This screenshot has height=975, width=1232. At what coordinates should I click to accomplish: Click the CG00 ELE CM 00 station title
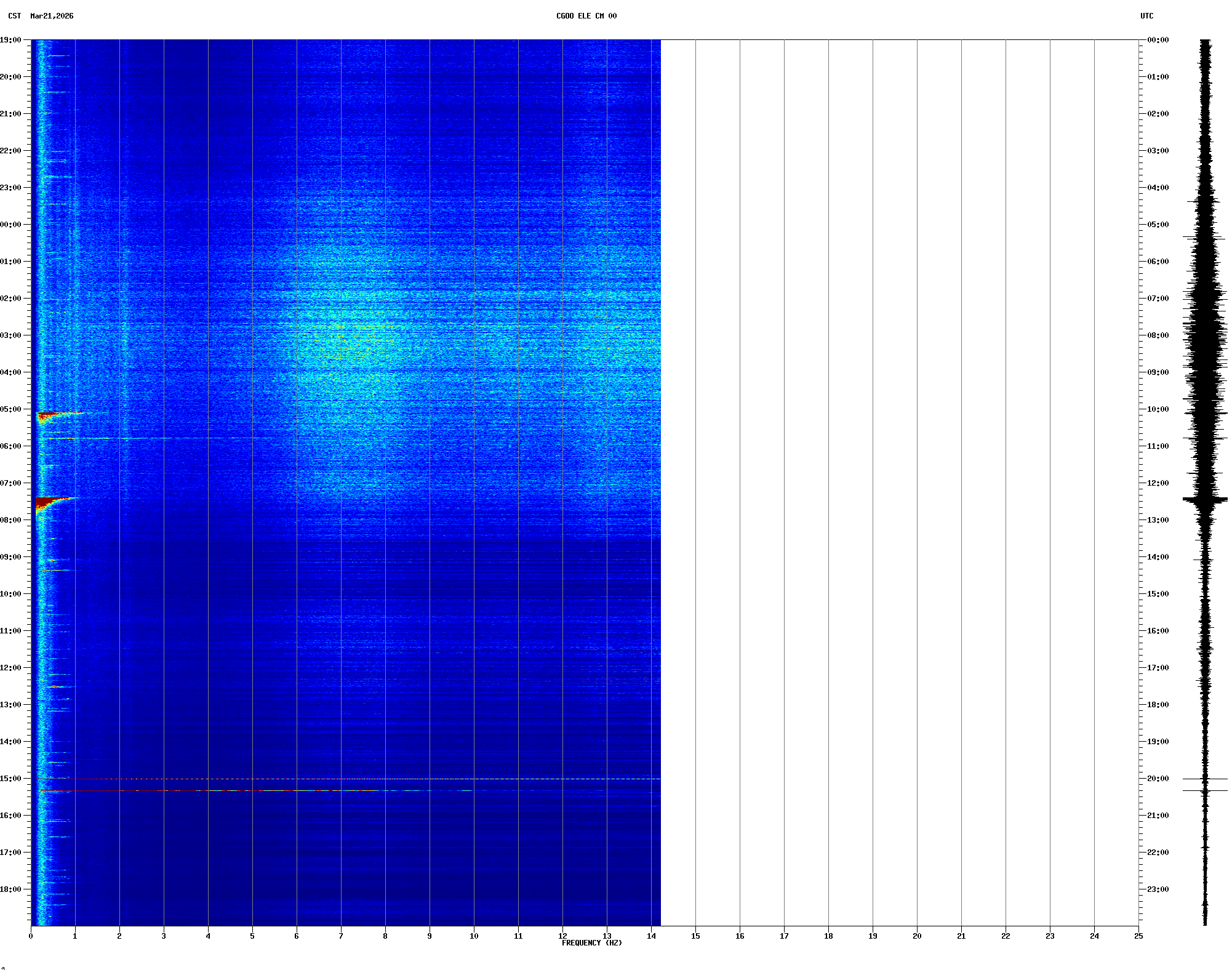[586, 16]
